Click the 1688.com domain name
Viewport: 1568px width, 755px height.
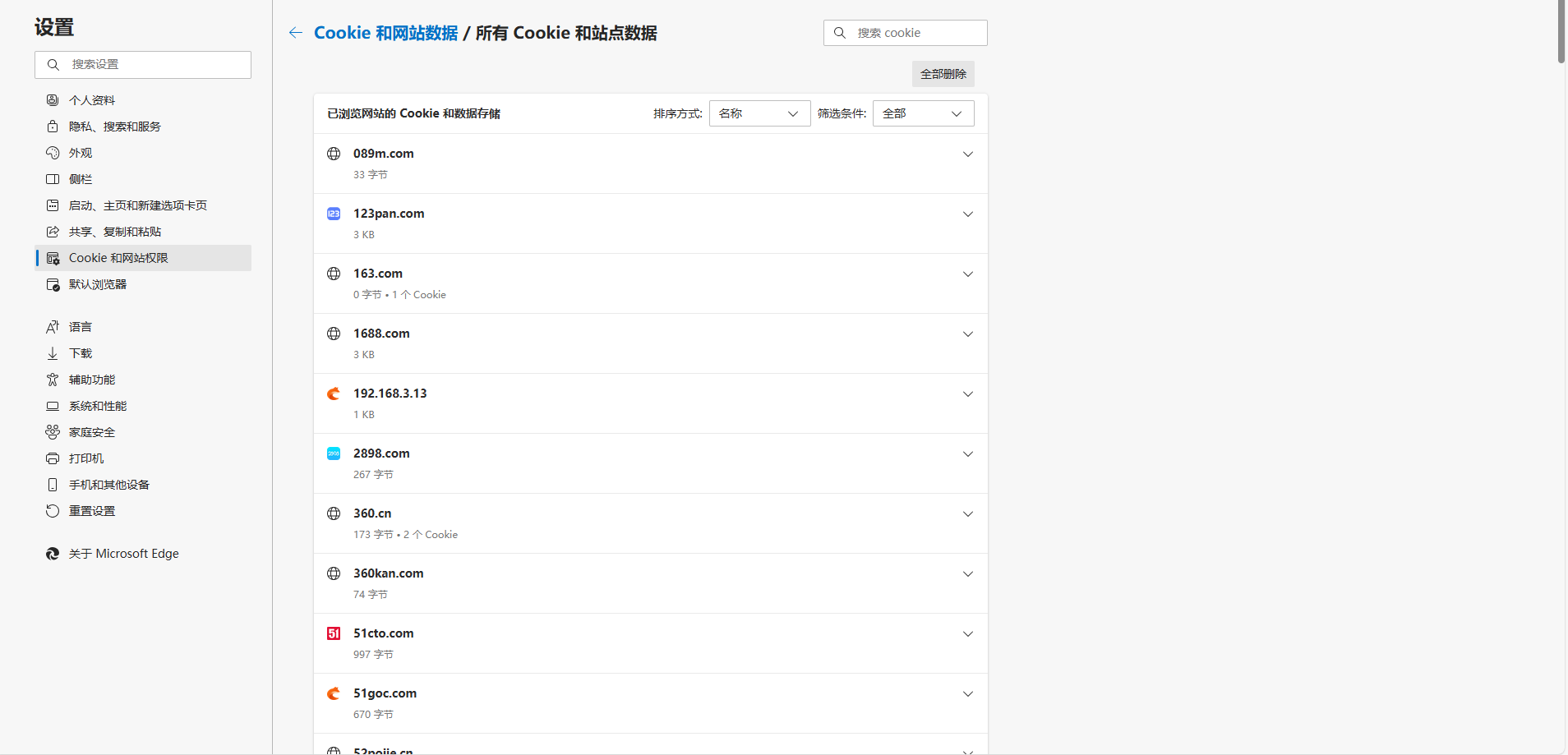coord(381,334)
